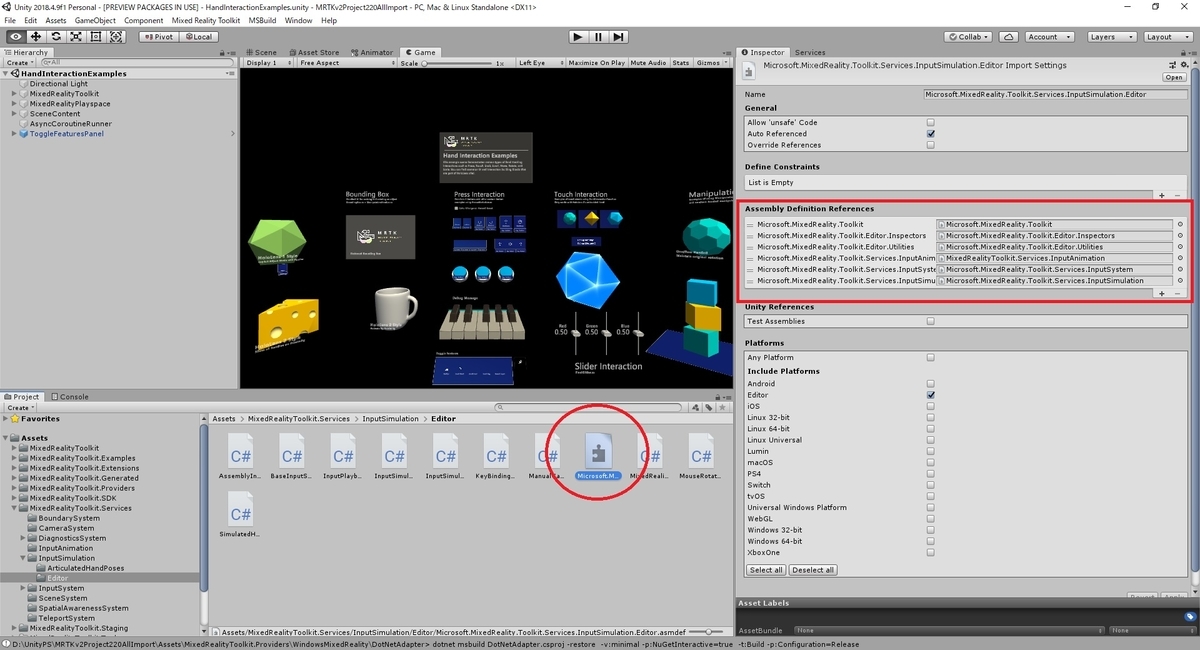Screen dimensions: 1200x650
Task: Switch to the Console tab
Action: 69,397
